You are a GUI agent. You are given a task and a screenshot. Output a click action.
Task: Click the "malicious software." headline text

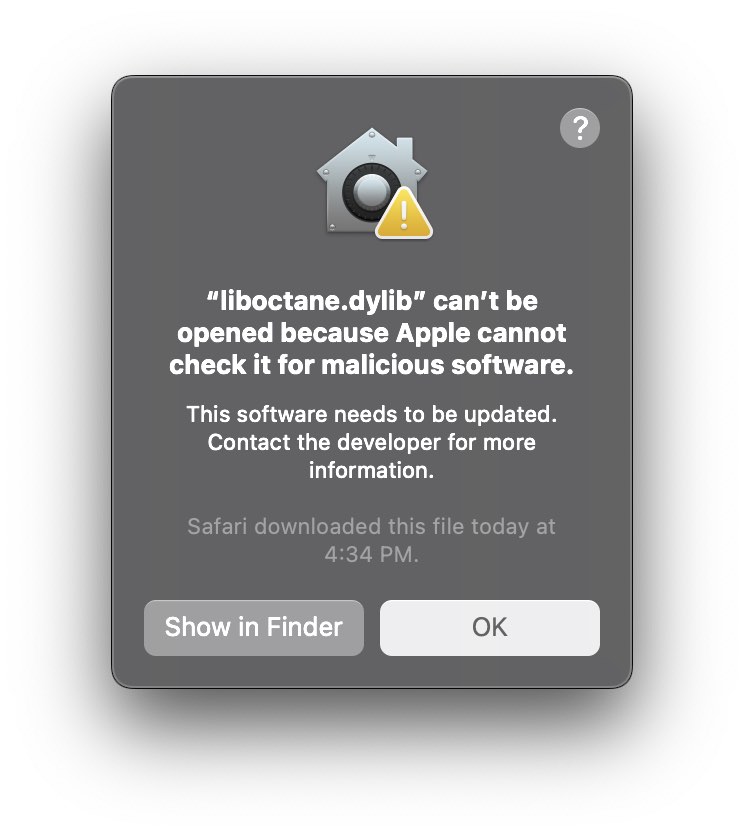[x=447, y=365]
